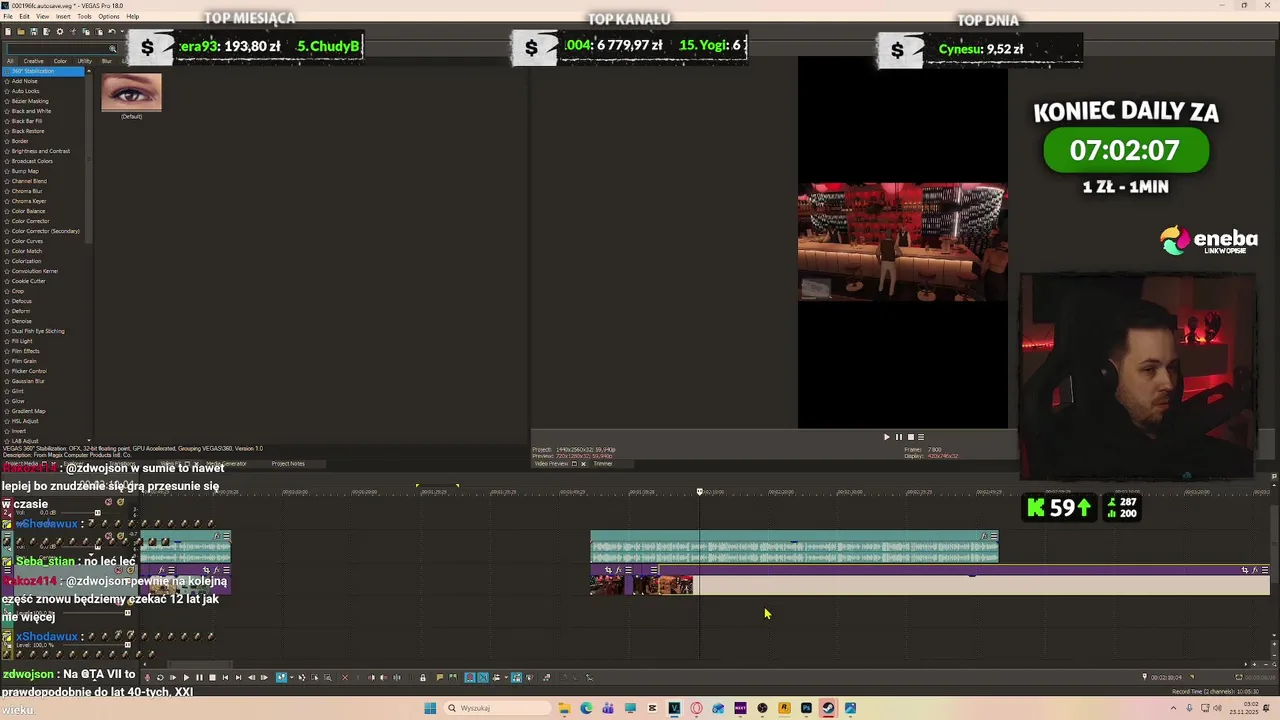
Task: Switch to the Utility effects tab
Action: coord(85,61)
